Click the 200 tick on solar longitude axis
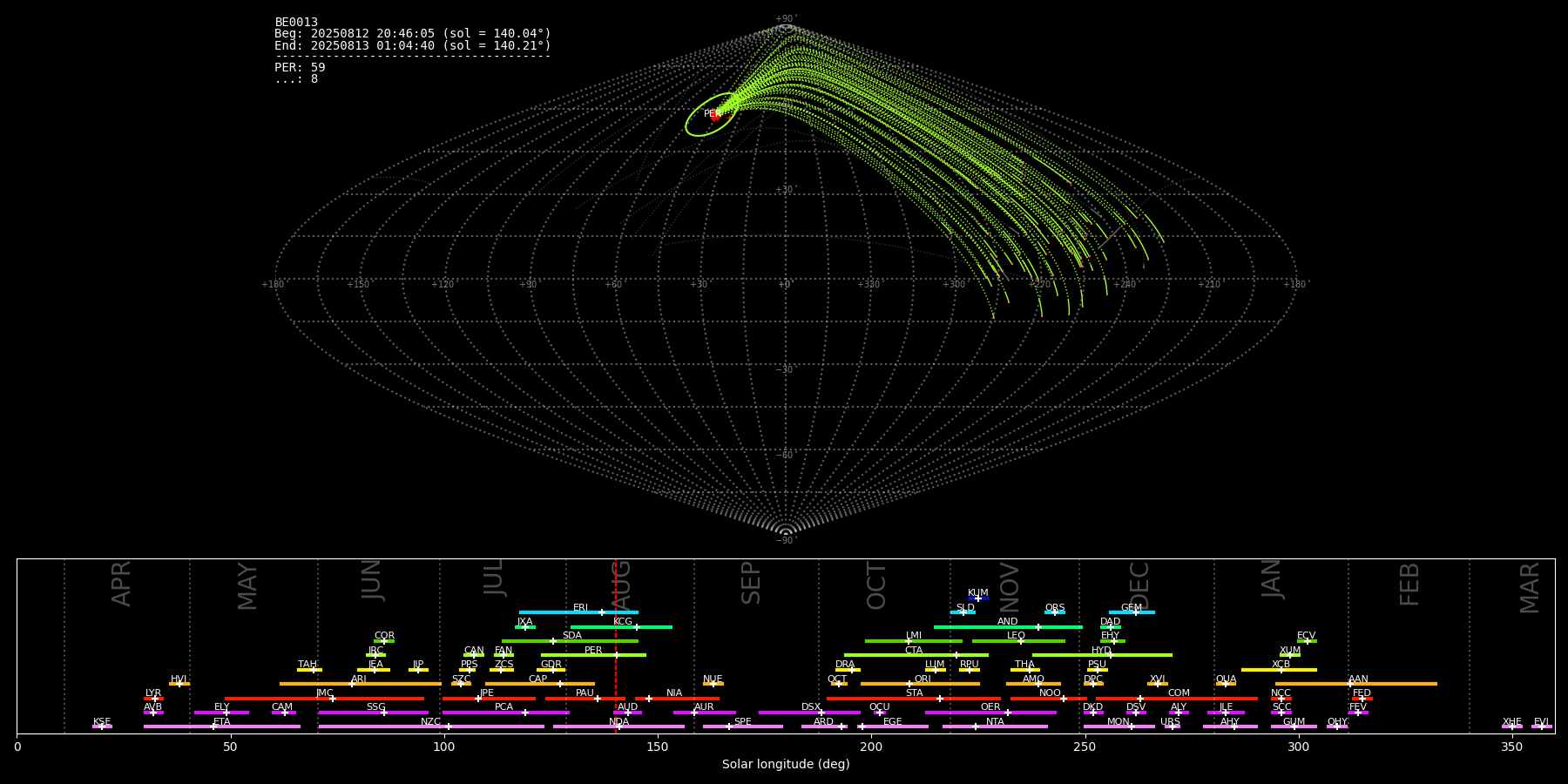Image resolution: width=1568 pixels, height=784 pixels. (x=871, y=747)
